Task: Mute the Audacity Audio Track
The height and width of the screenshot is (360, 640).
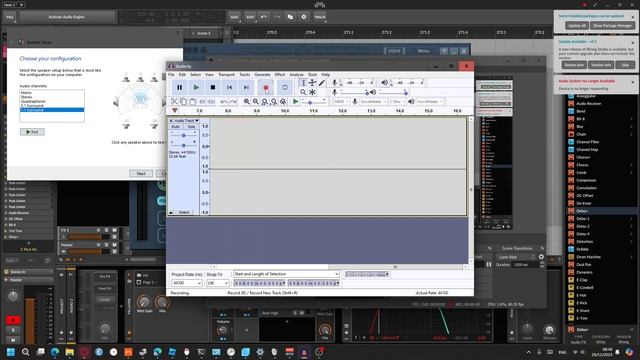Action: click(176, 127)
